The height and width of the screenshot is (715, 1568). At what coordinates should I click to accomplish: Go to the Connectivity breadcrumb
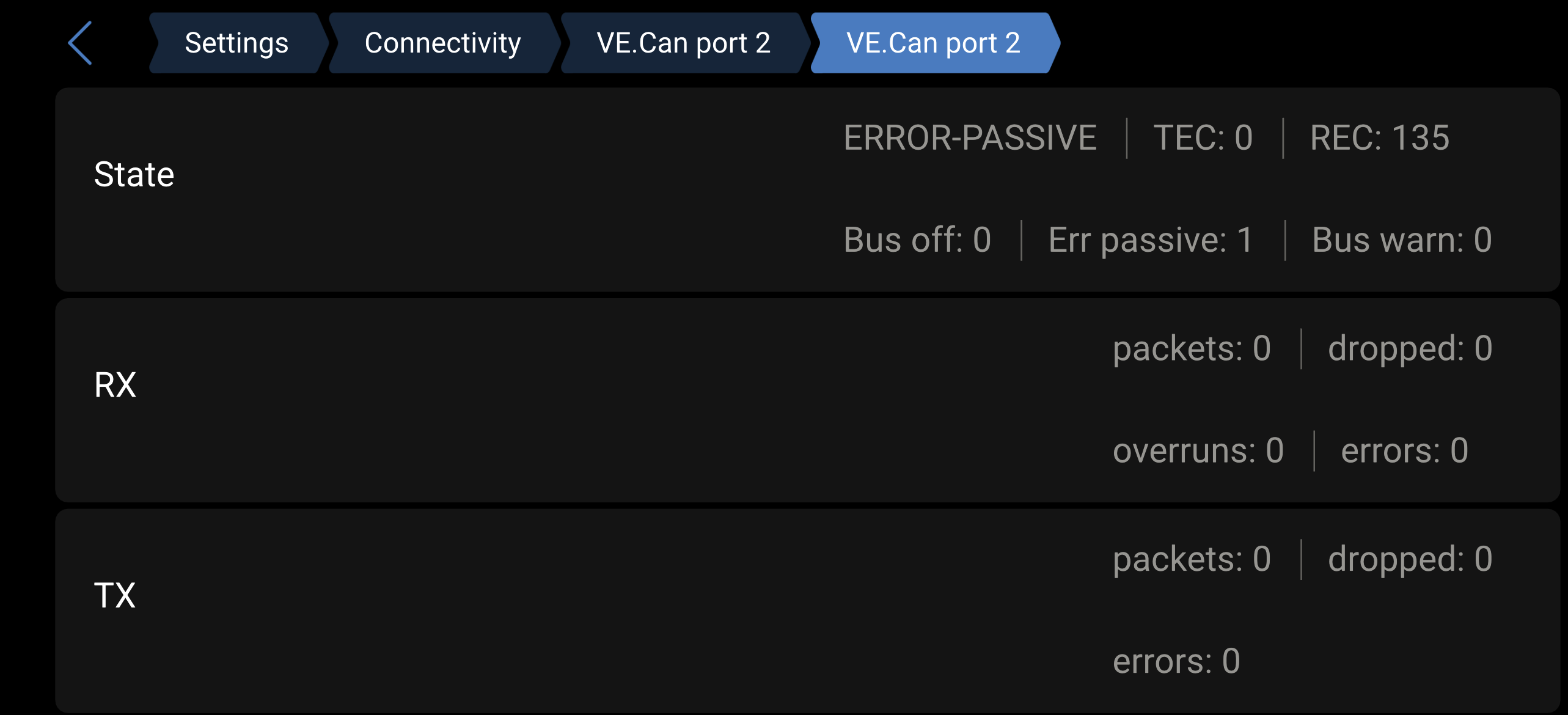[x=443, y=43]
